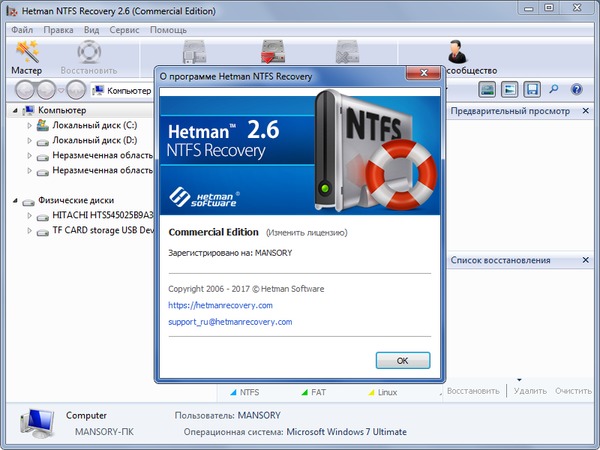Open the Помощь menu

tap(168, 30)
